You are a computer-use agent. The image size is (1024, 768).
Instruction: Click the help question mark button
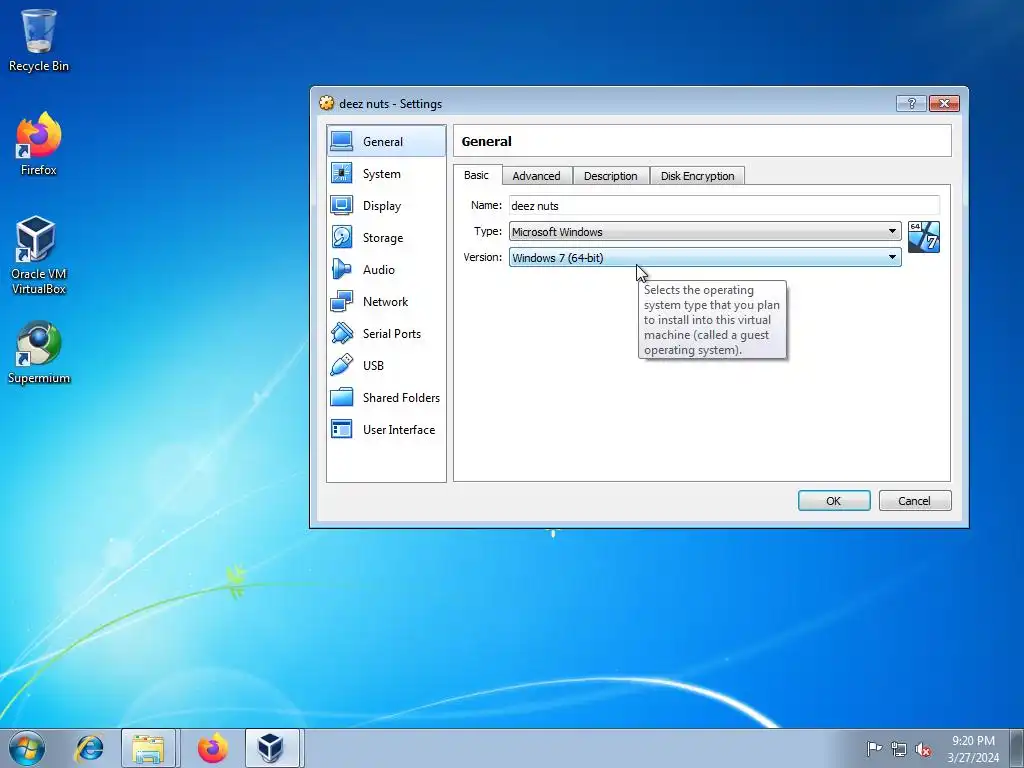(912, 103)
